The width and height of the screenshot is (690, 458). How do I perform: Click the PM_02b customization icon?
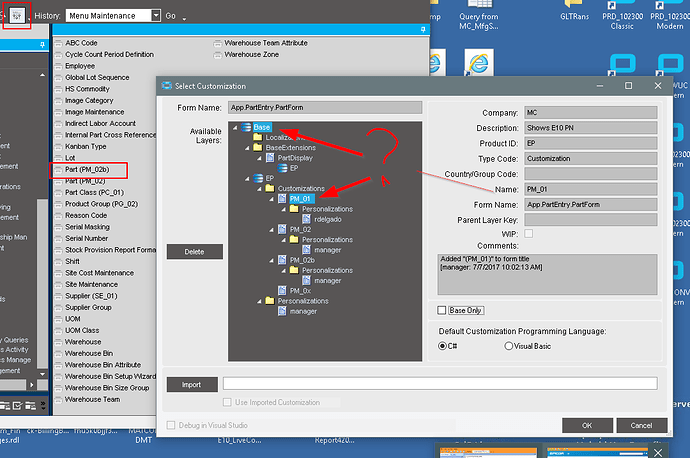(x=282, y=260)
